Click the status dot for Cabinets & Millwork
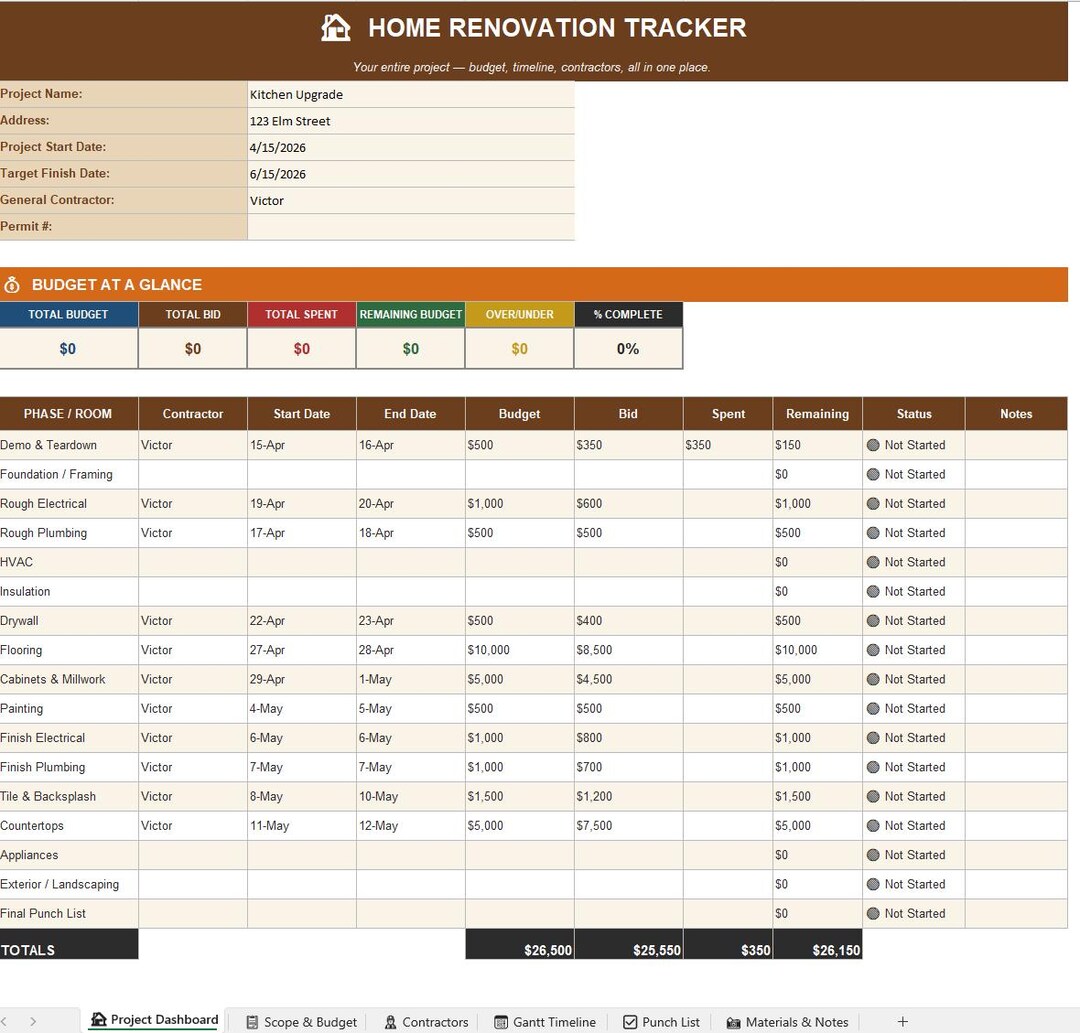The image size is (1080, 1033). point(873,679)
